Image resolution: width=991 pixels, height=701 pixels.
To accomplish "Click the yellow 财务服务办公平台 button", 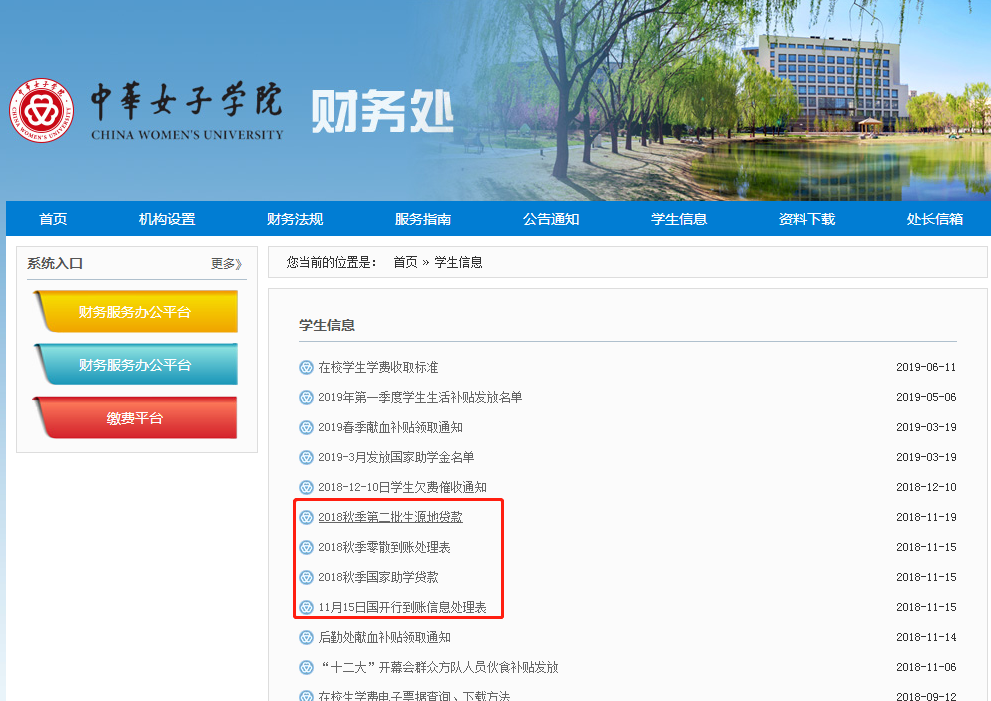I will pos(135,312).
